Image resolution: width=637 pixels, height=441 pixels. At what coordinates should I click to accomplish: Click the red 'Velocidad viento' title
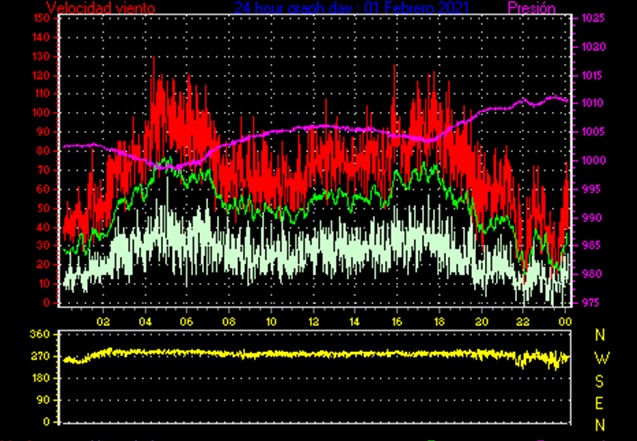click(100, 8)
